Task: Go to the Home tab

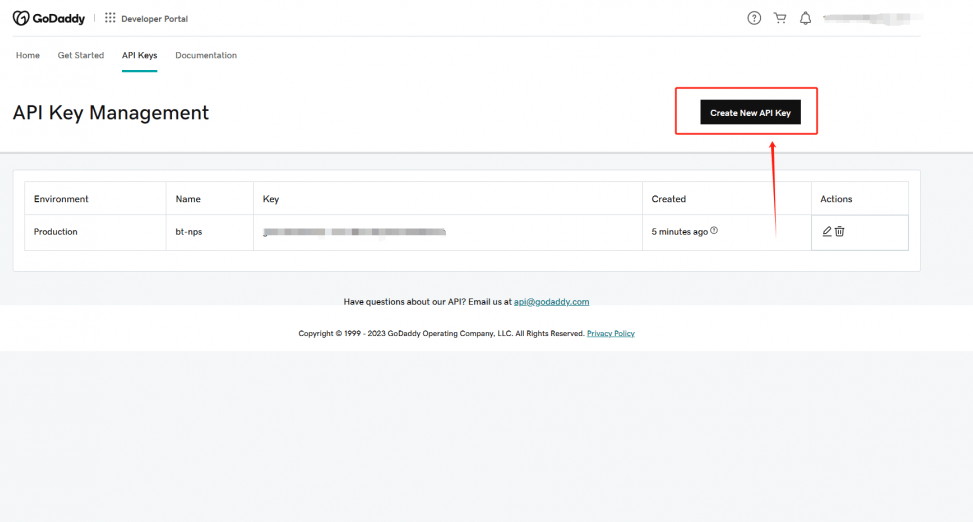Action: [x=28, y=55]
